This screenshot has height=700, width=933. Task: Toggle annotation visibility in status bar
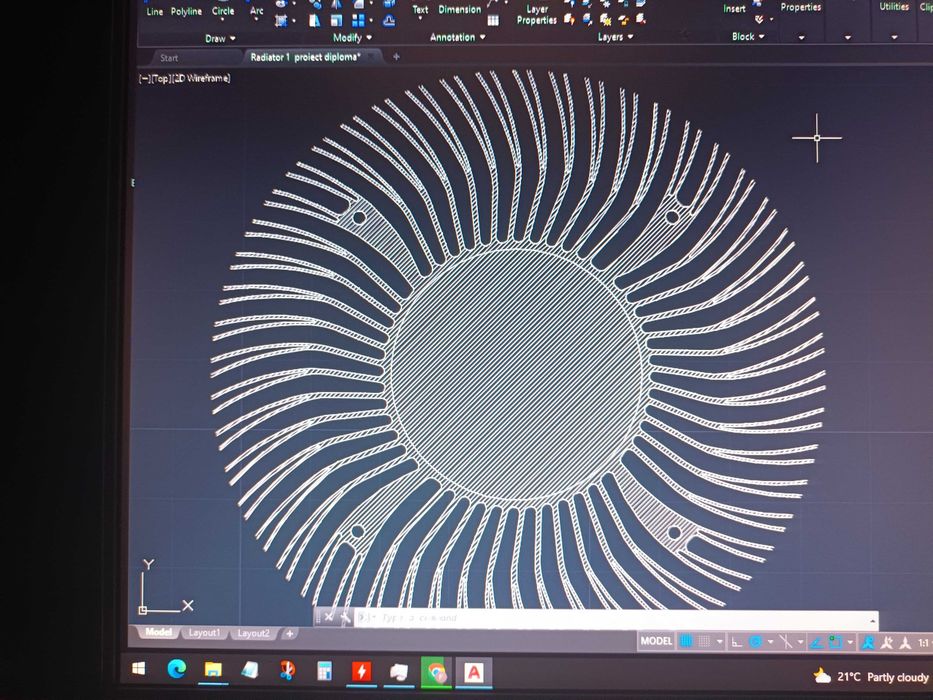(868, 643)
